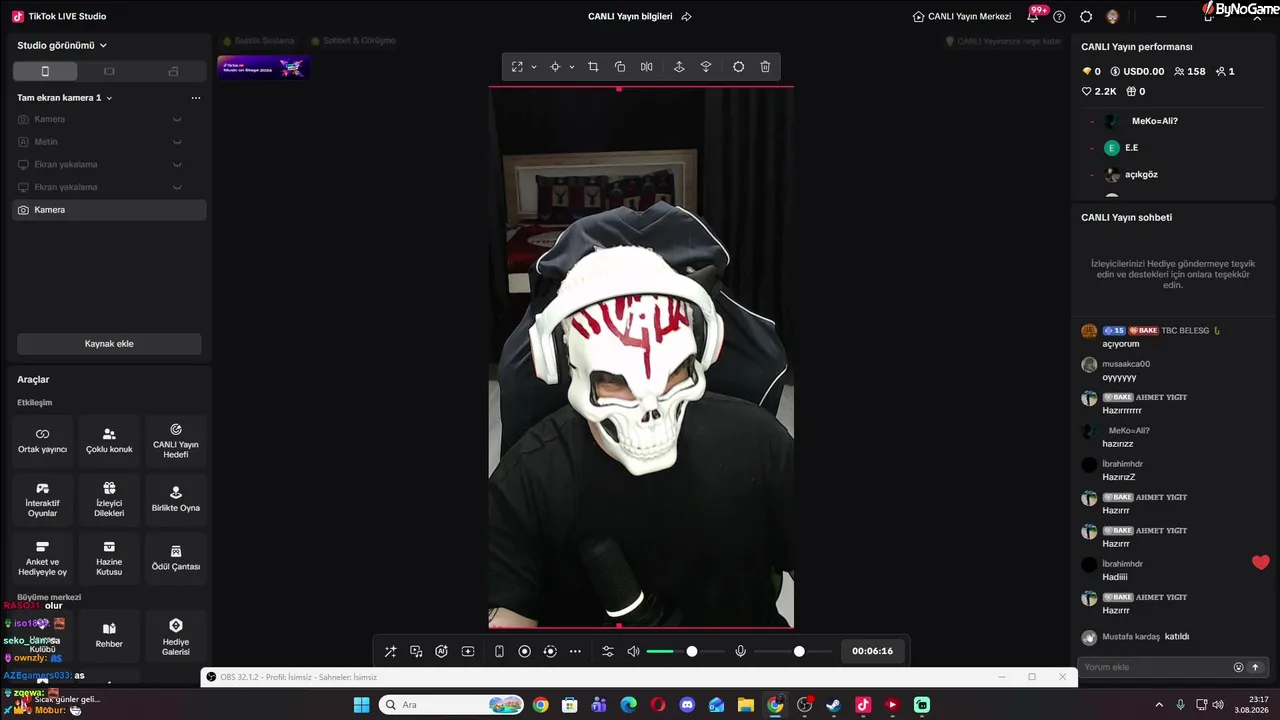Select the Crop tool in source toolbar
The height and width of the screenshot is (720, 1280).
(x=593, y=67)
